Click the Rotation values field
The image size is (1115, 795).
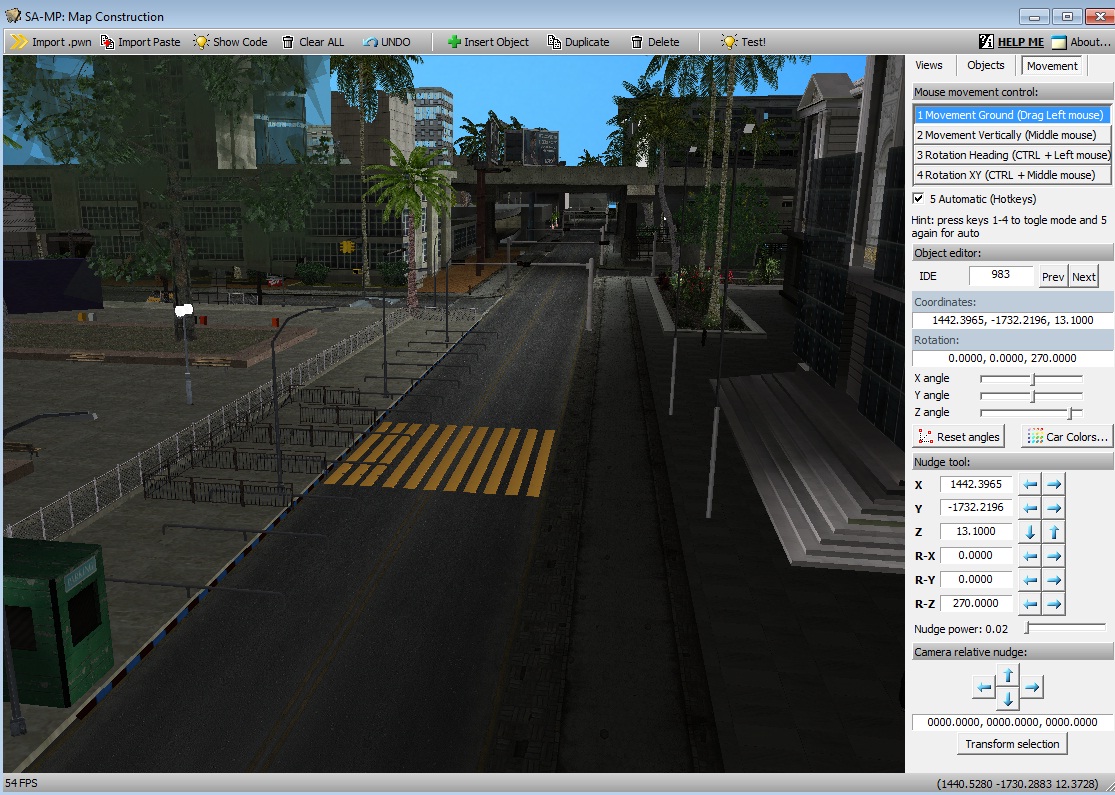pos(1013,358)
